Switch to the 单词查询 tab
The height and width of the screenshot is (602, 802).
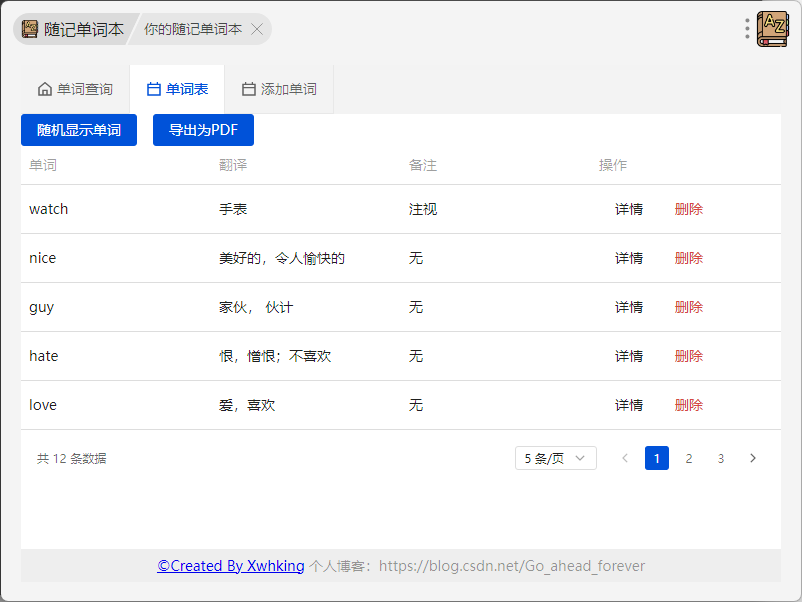75,89
